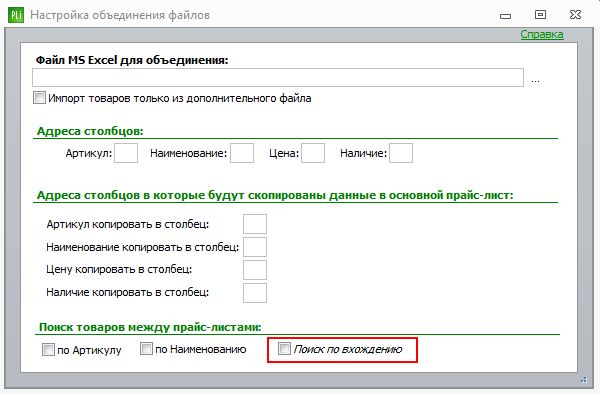Screen dimensions: 600x394
Task: Focus the Артикул копировать в столбец field
Action: [255, 224]
